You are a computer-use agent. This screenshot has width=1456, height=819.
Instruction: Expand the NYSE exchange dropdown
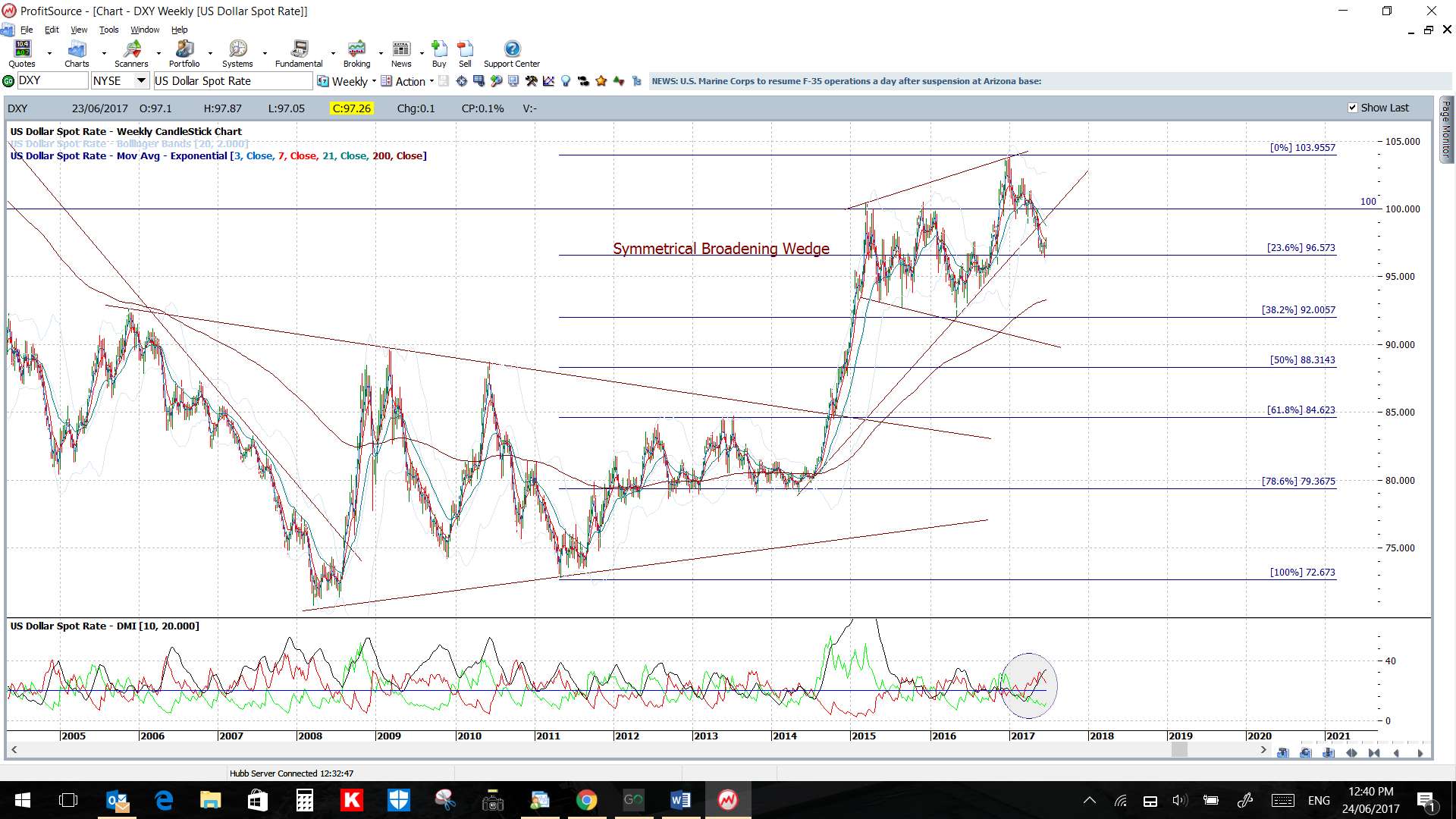[141, 80]
